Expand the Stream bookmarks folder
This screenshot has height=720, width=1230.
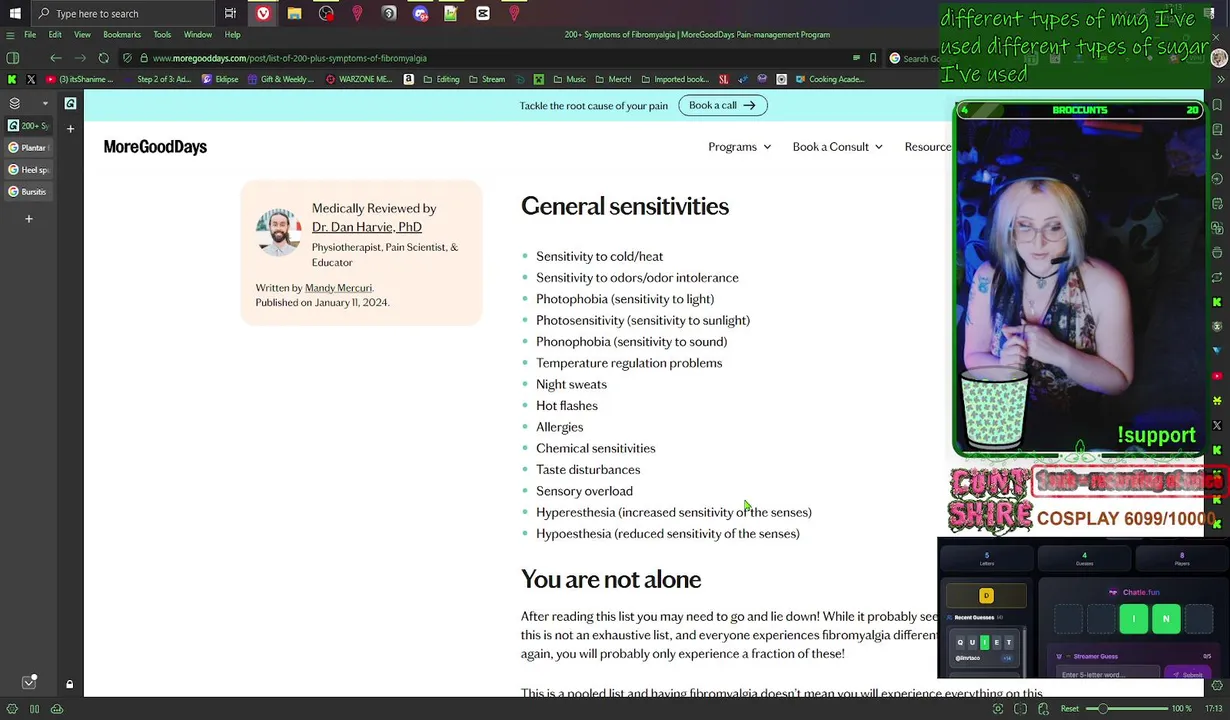tap(486, 79)
